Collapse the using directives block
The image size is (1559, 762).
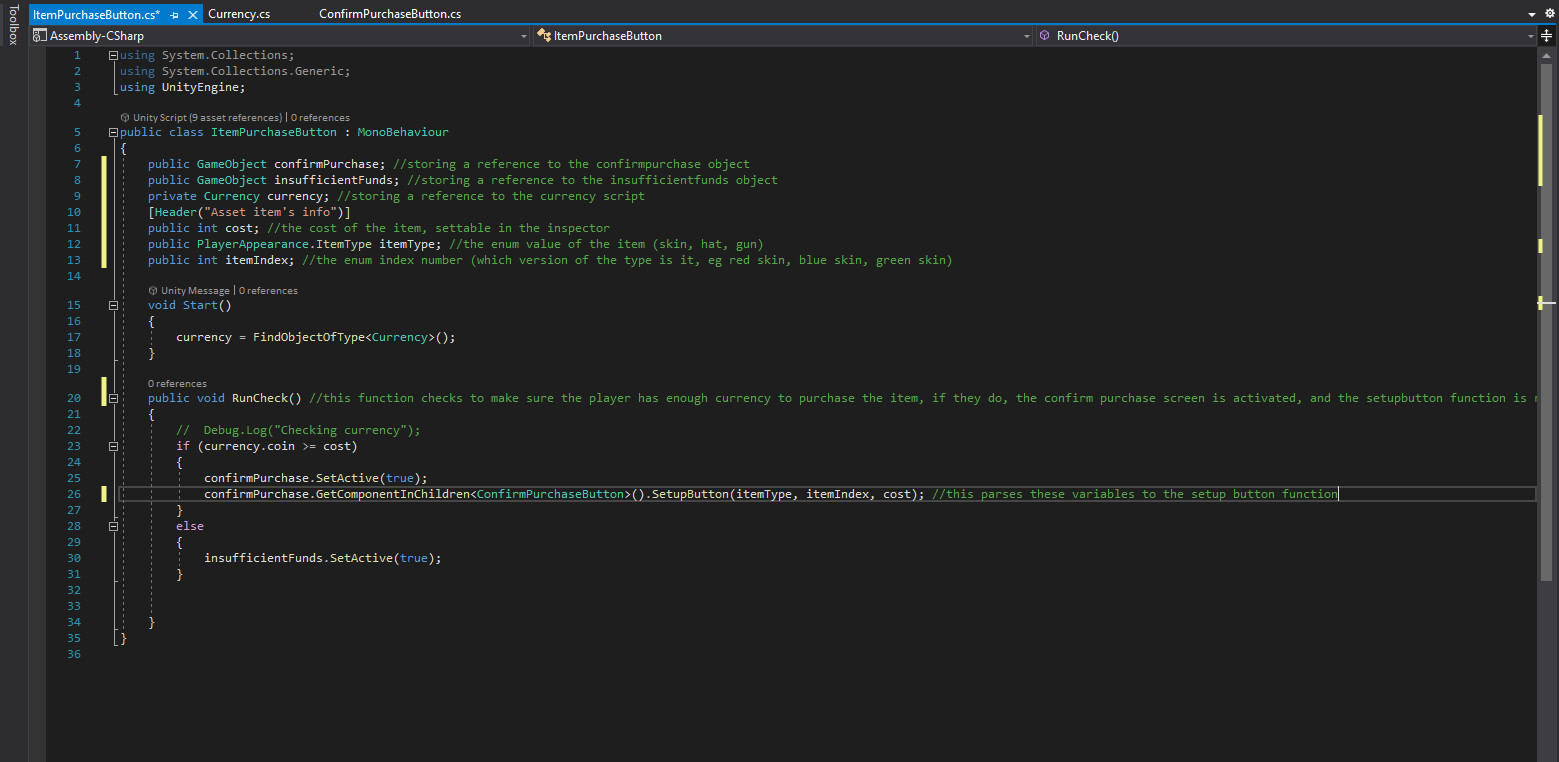click(x=113, y=55)
